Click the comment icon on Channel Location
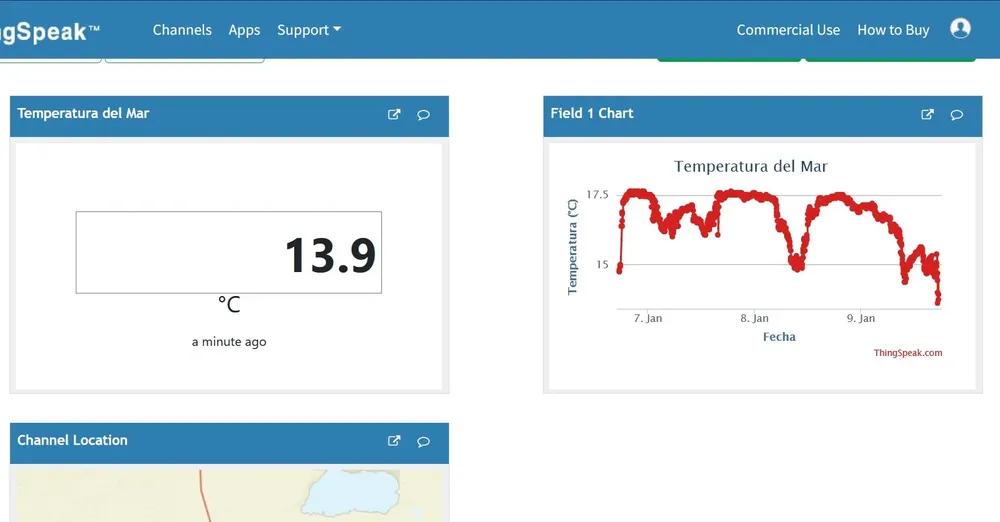Viewport: 1000px width, 522px height. pyautogui.click(x=423, y=441)
